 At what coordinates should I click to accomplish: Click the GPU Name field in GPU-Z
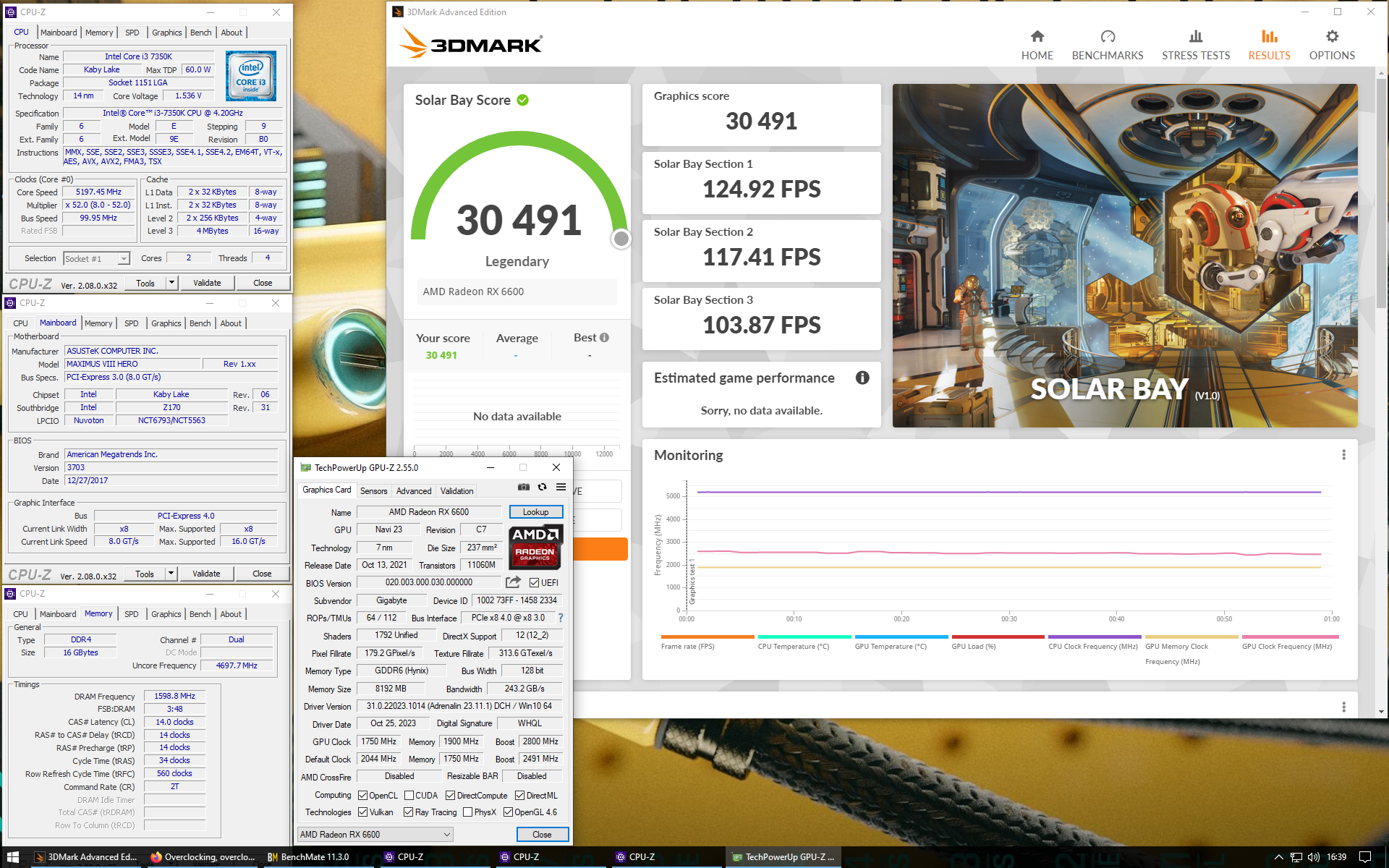tap(429, 512)
